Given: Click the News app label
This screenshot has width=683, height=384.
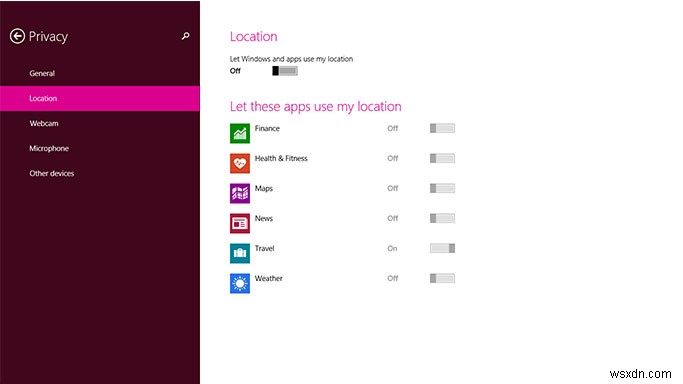Looking at the screenshot, I should pos(264,219).
